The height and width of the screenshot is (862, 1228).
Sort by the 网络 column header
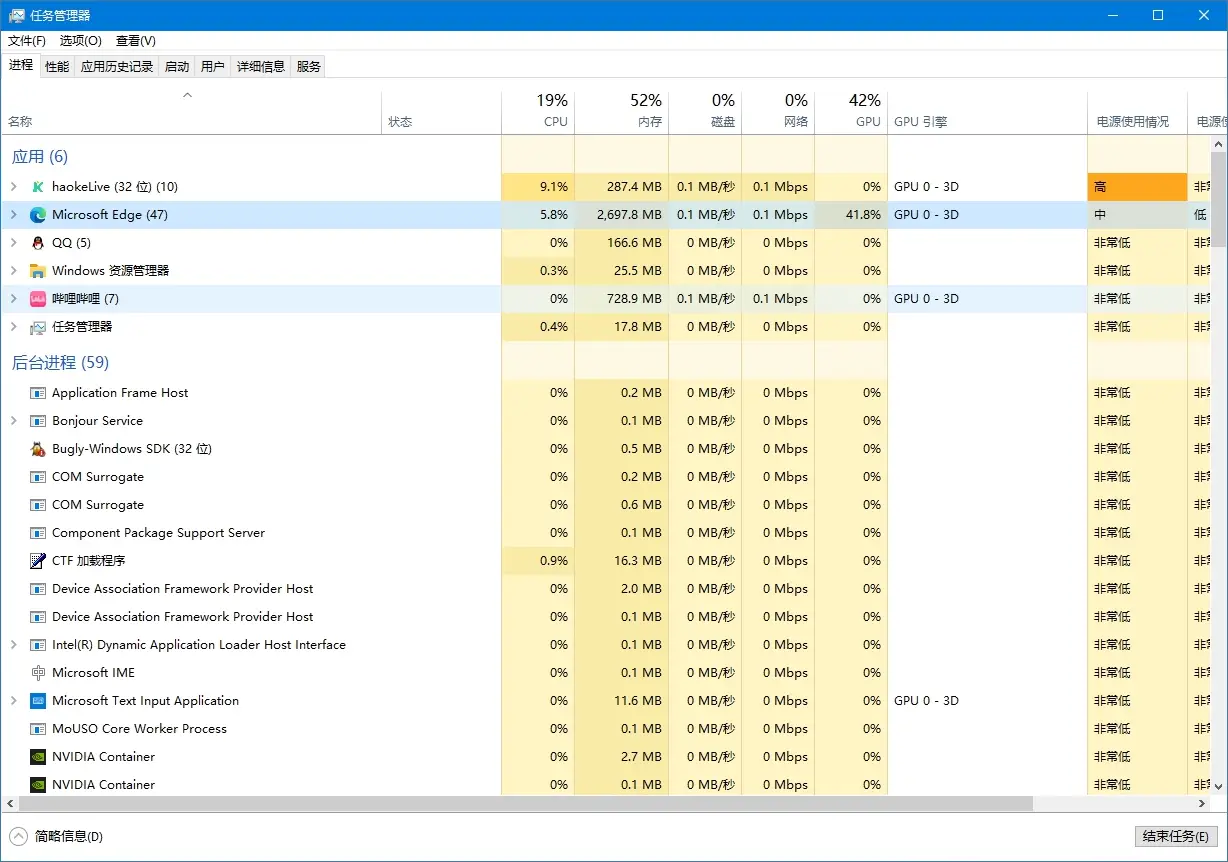tap(778, 112)
